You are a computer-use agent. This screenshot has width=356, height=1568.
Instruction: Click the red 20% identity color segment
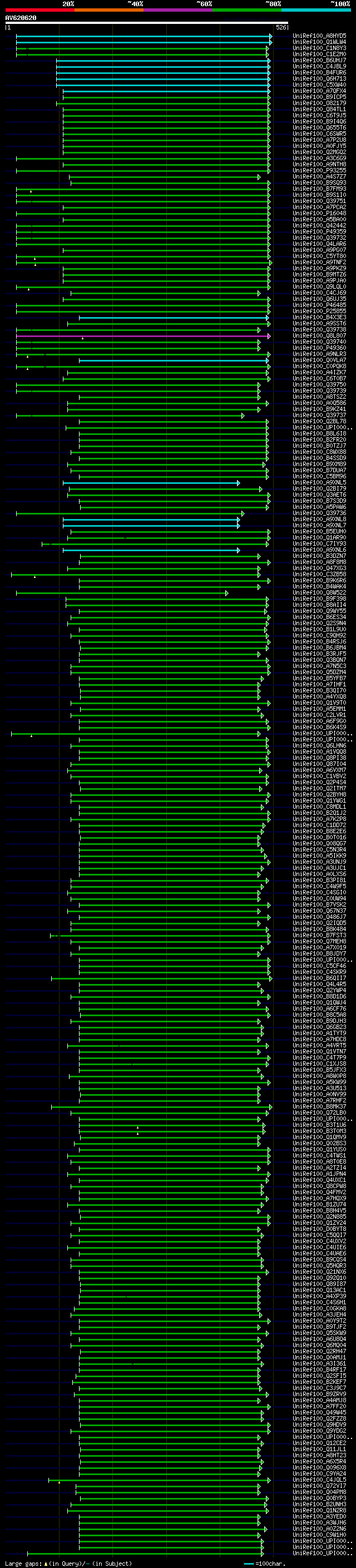click(39, 10)
